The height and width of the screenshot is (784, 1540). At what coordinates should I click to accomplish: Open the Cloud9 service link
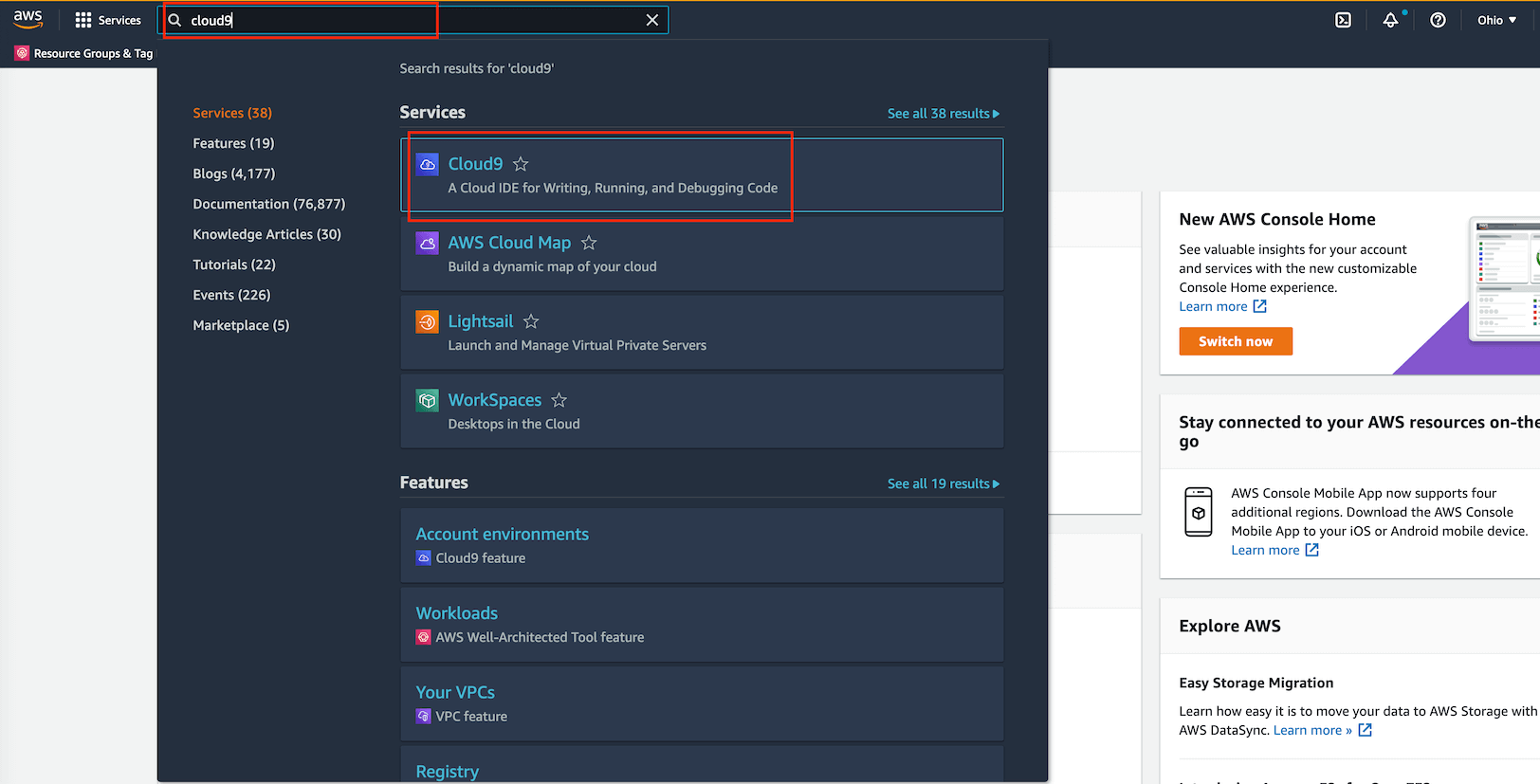click(x=475, y=164)
